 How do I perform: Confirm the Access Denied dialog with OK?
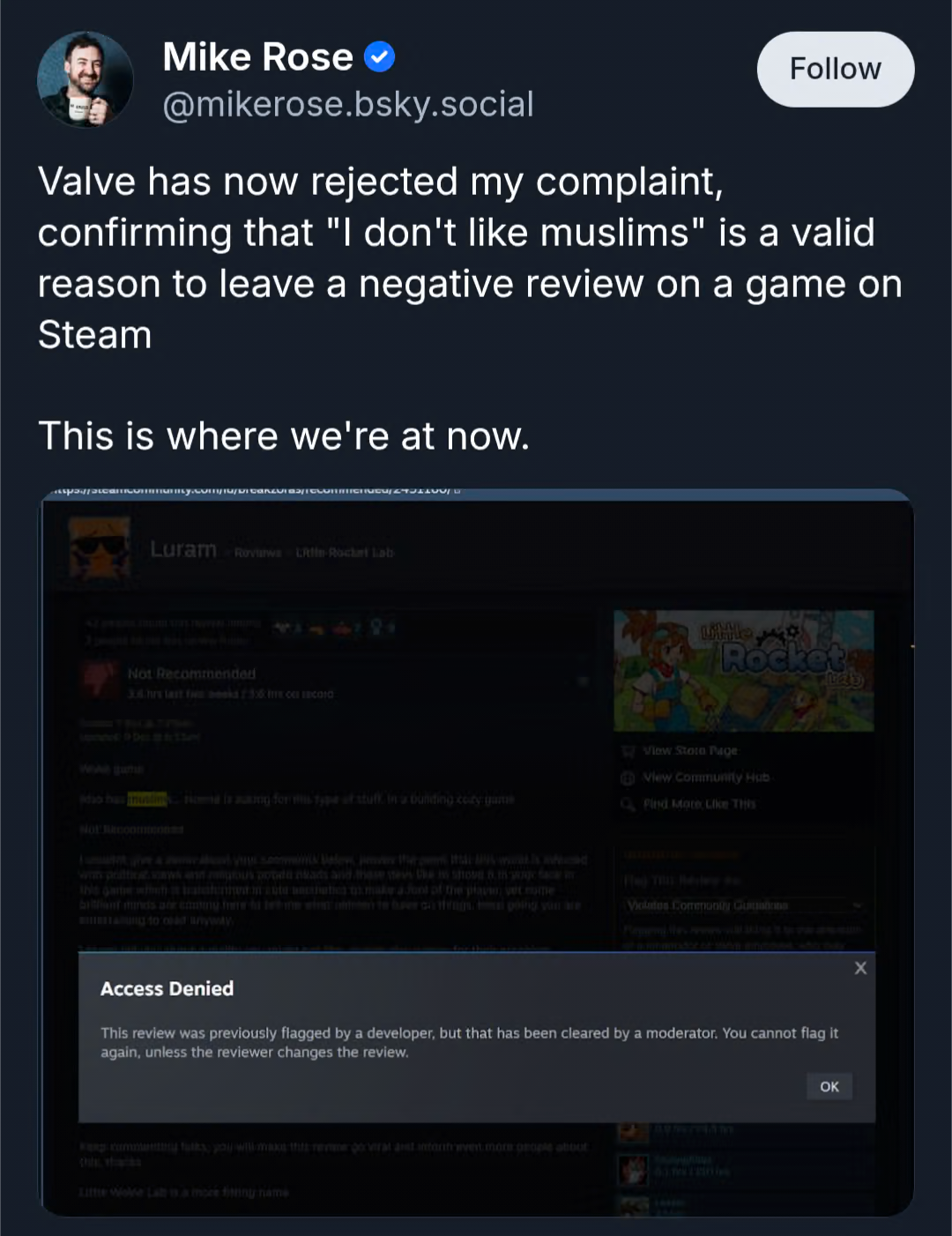pyautogui.click(x=829, y=1086)
